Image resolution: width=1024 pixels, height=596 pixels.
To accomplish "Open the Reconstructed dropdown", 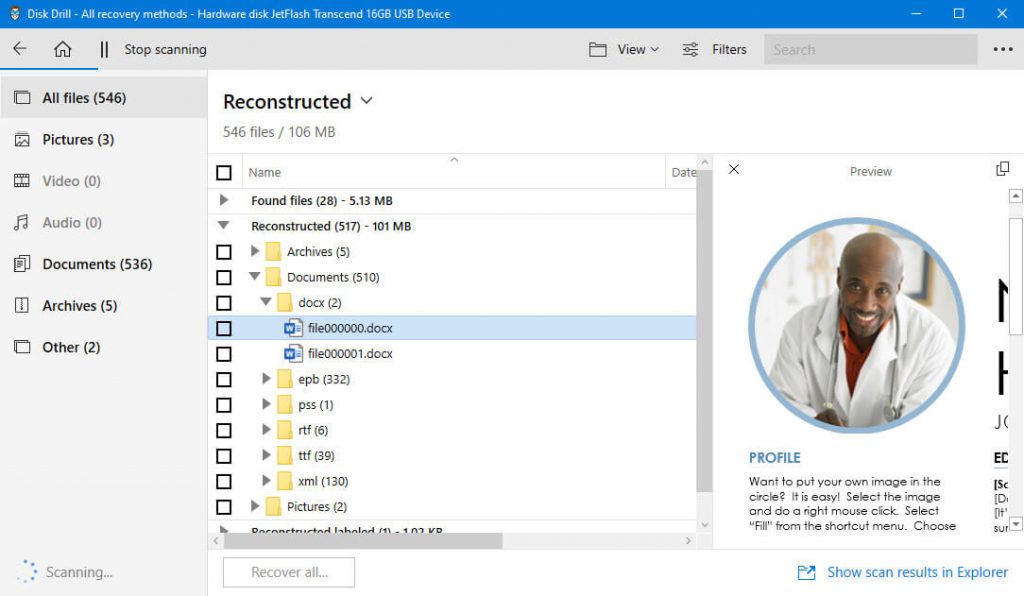I will (366, 101).
